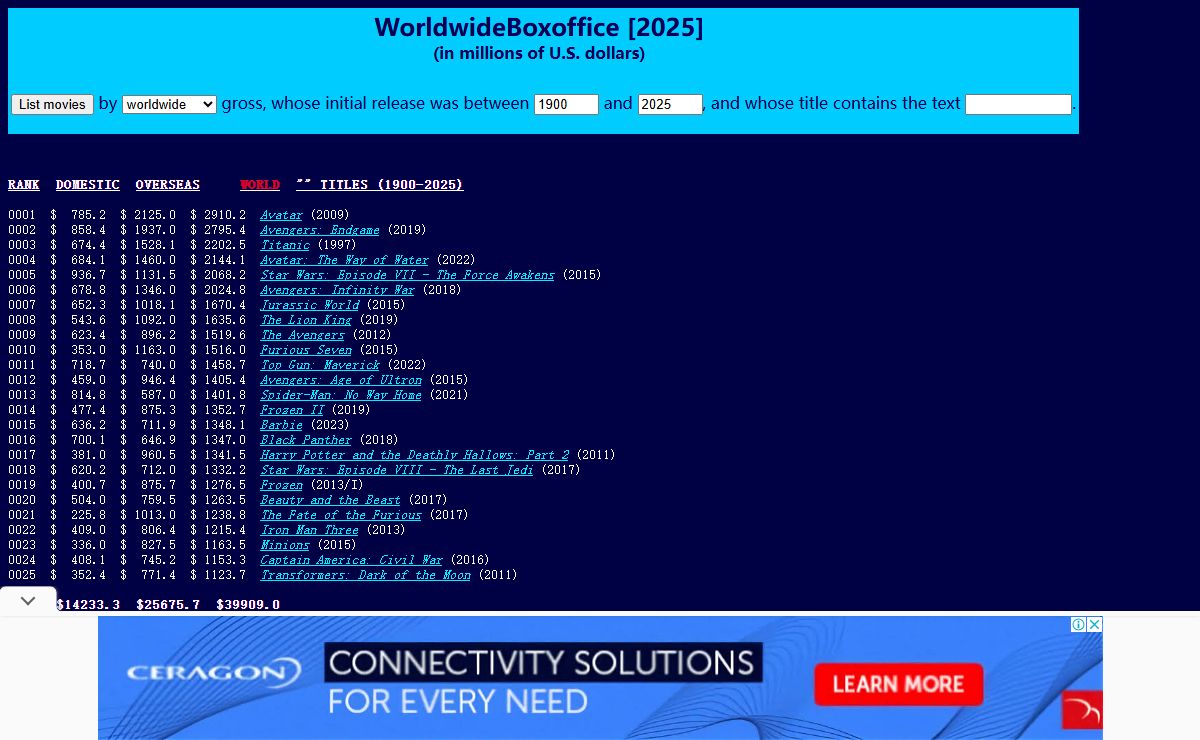
Task: Open Captain America: Civil War link
Action: point(351,560)
